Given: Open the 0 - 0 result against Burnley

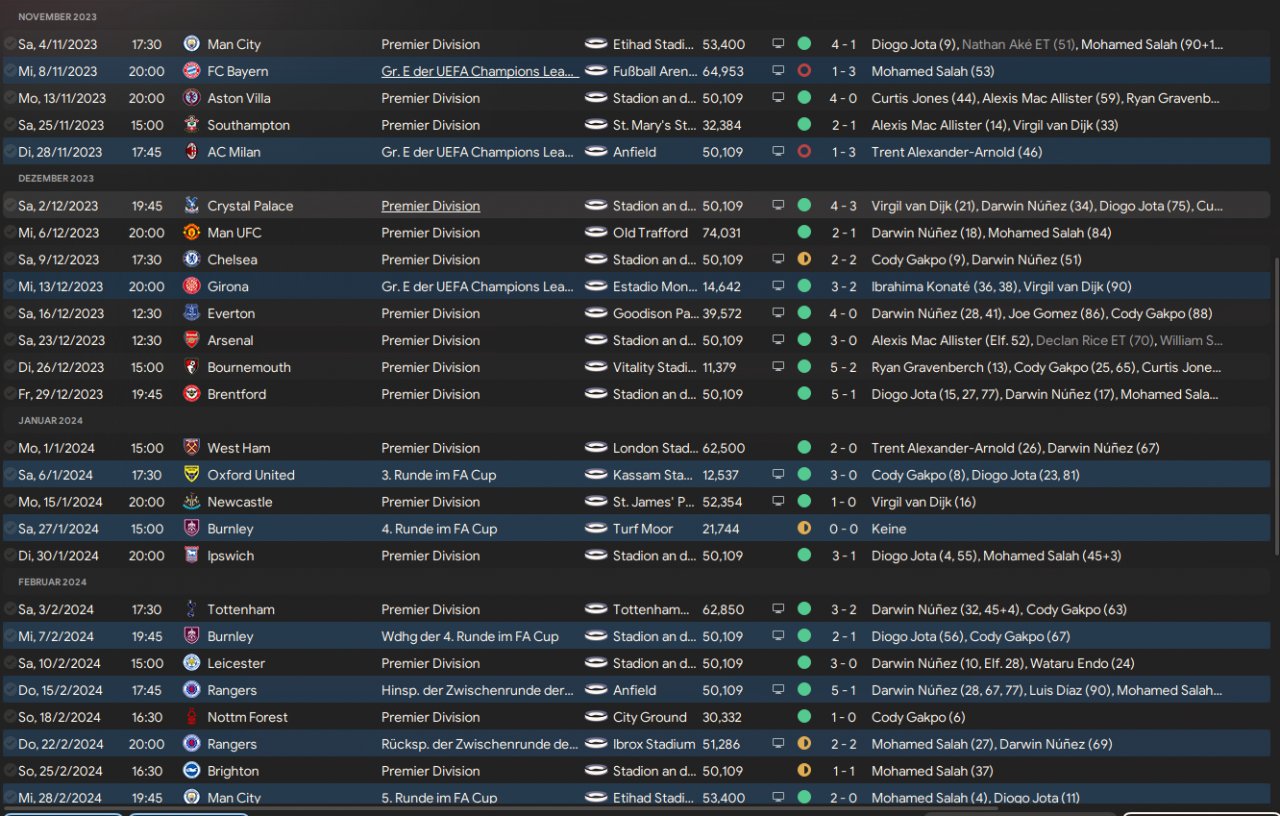Looking at the screenshot, I should [842, 529].
